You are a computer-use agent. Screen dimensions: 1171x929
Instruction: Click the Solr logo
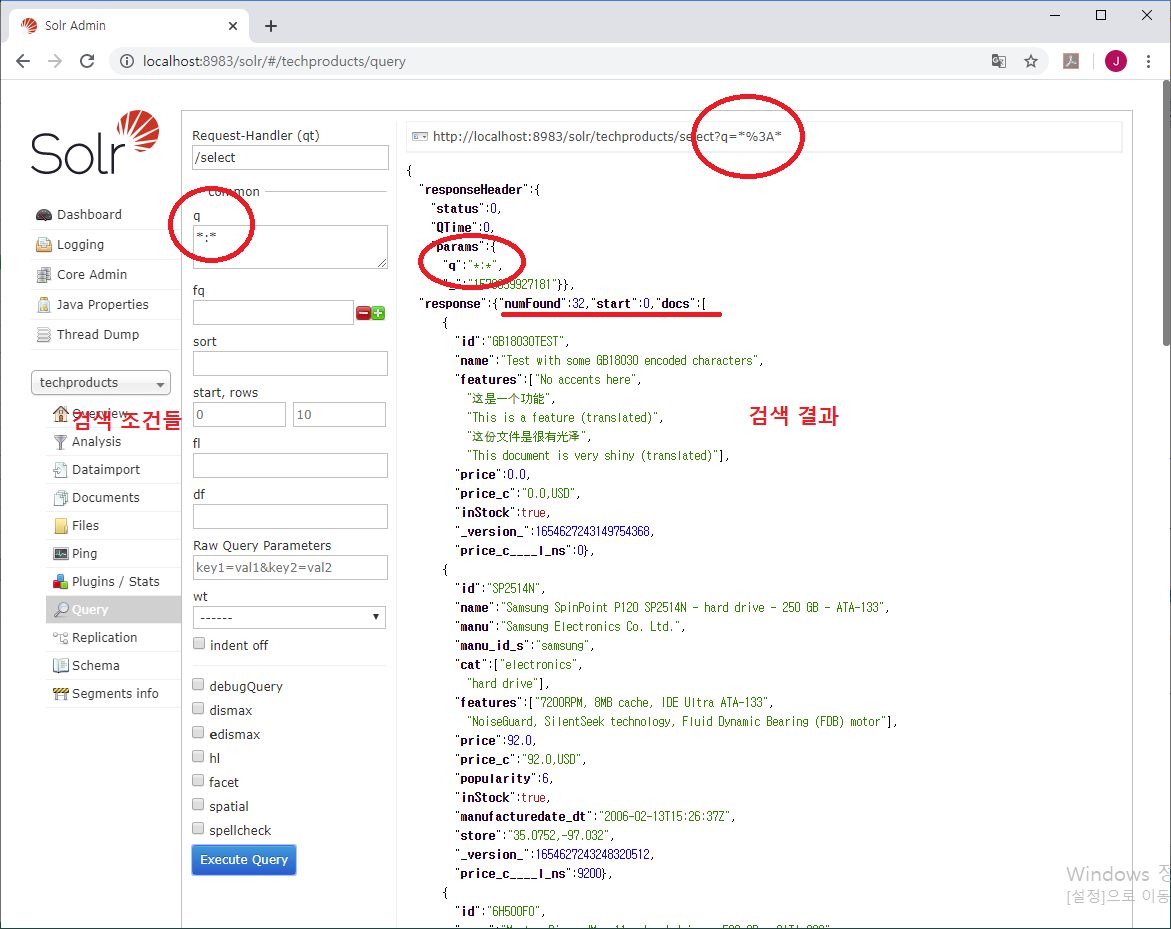(x=95, y=143)
